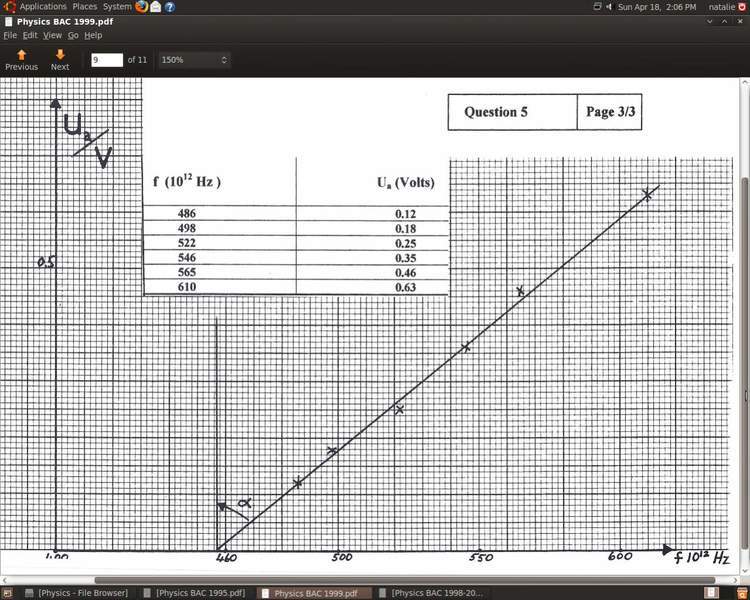Click the 'Uₐ (Volts)' column header
The height and width of the screenshot is (600, 750).
[406, 182]
